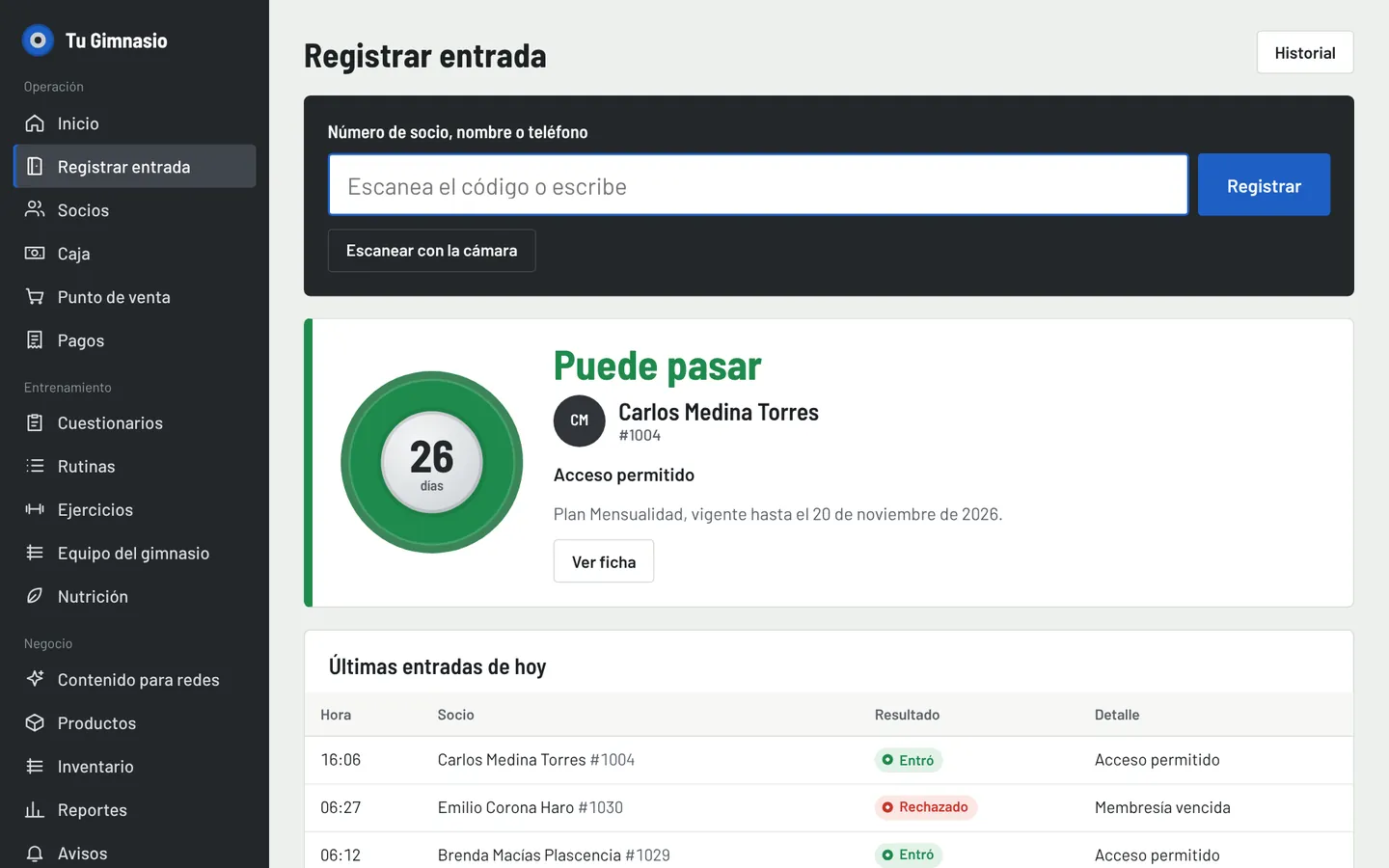Click the Plan Mensualidad validity text
1389x868 pixels.
(x=777, y=514)
